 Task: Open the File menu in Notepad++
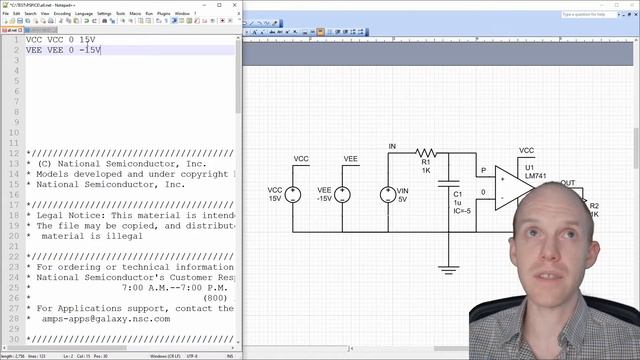(x=6, y=13)
